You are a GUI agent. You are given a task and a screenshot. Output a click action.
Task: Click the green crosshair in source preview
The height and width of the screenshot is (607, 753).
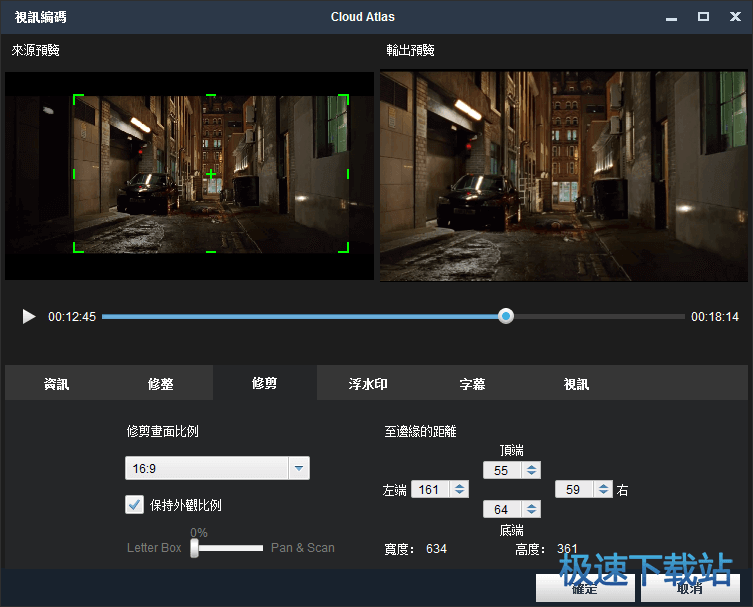pyautogui.click(x=211, y=174)
